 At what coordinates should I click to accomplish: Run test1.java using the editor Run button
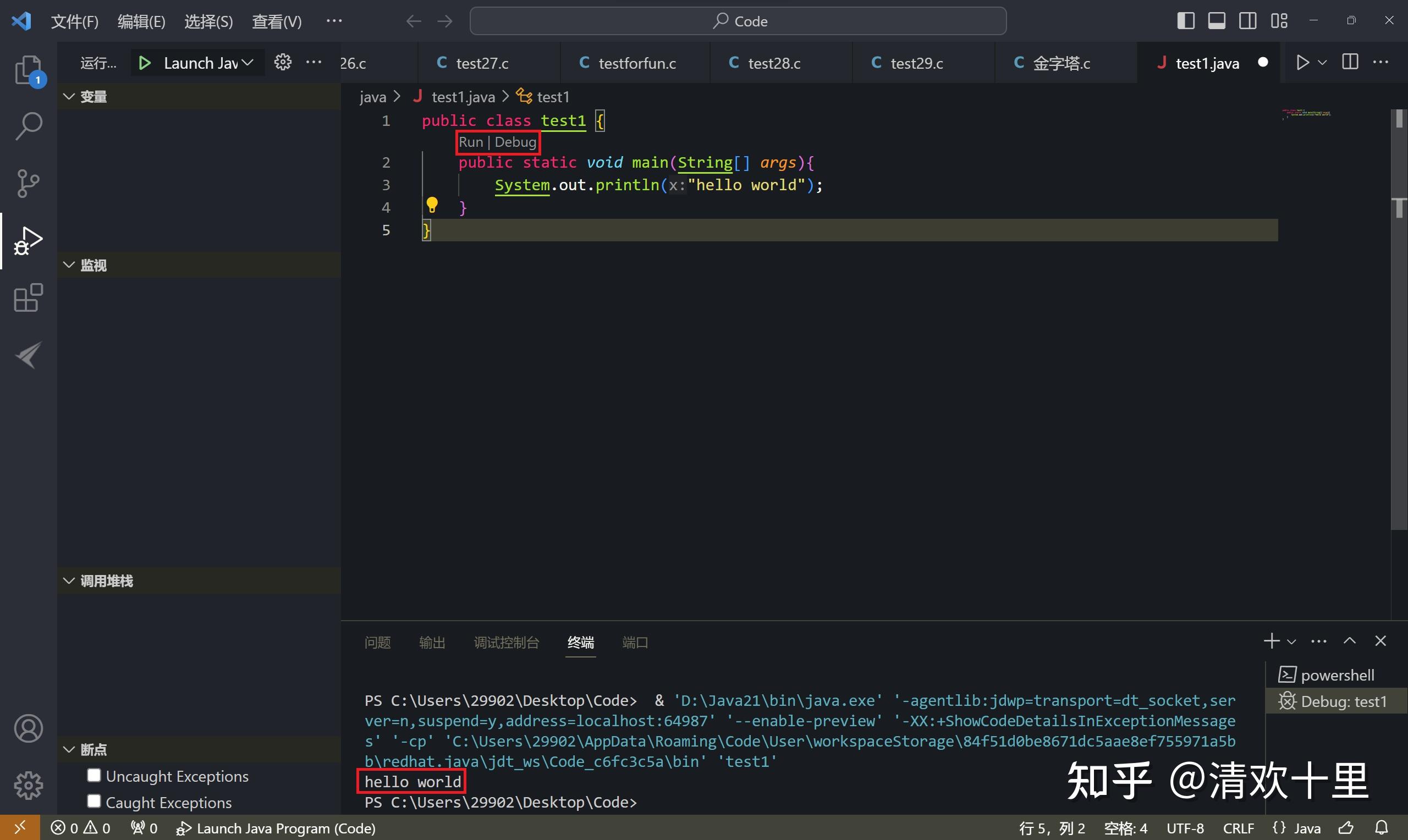click(x=1302, y=62)
